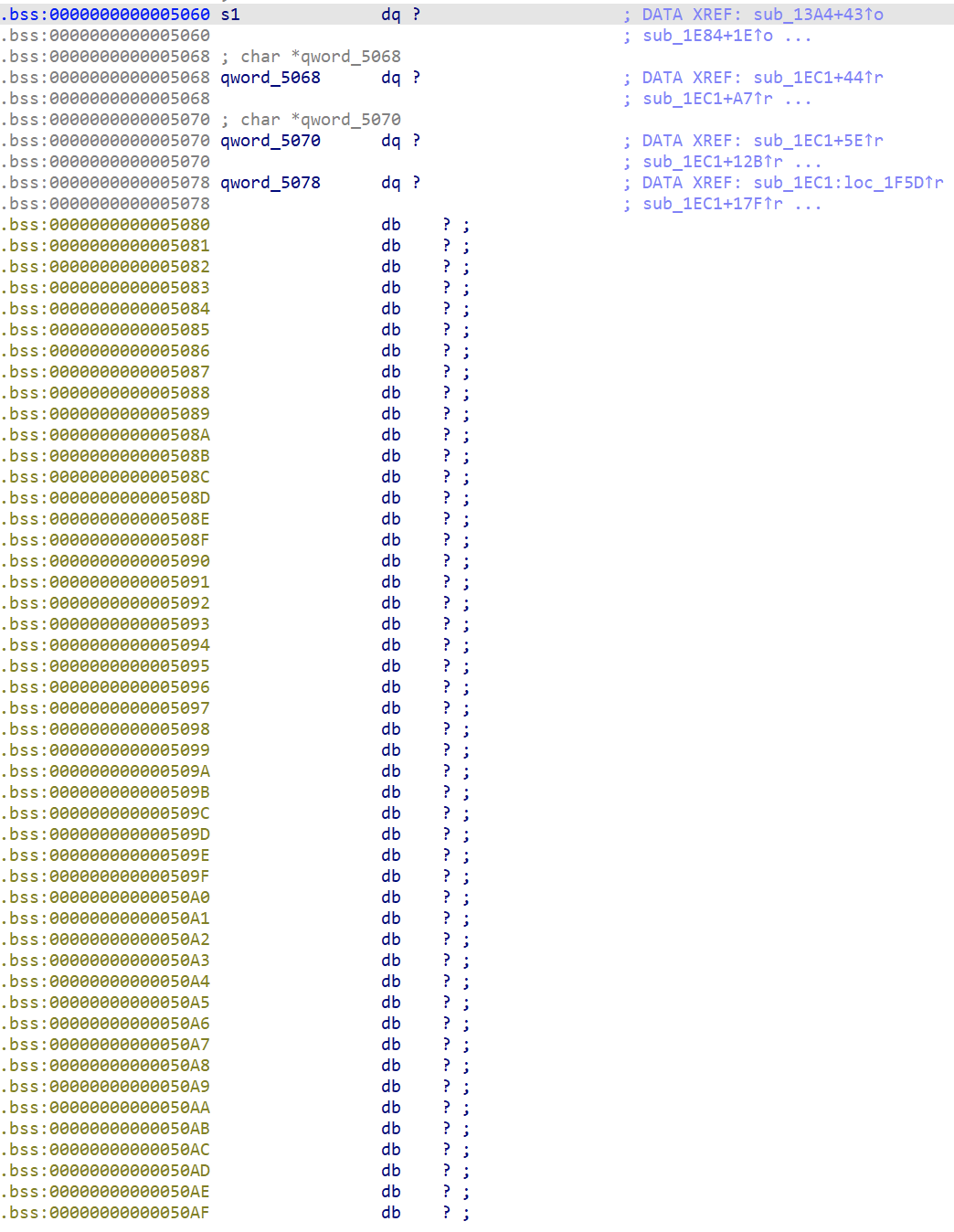Follow the sub_1EC1+A7 xref link
The image size is (954, 1232).
(707, 99)
